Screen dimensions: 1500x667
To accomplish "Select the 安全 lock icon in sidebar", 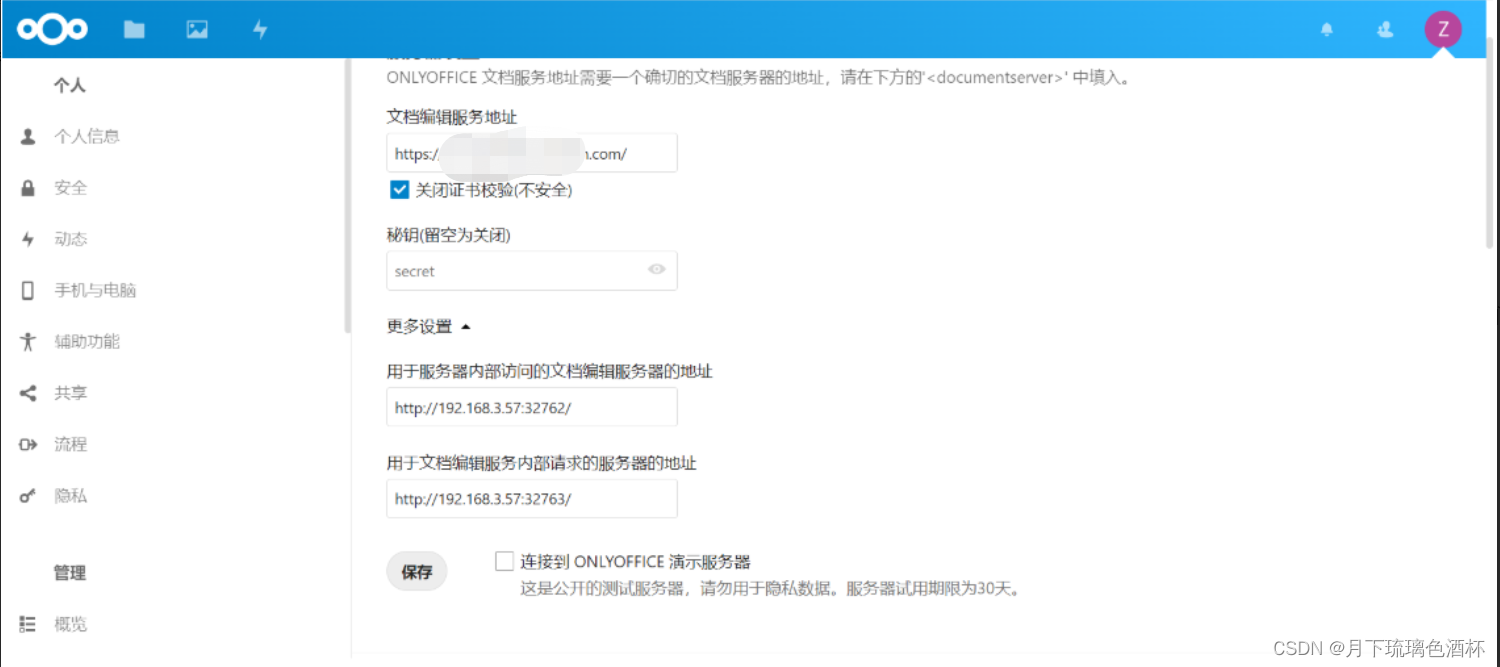I will [x=27, y=187].
